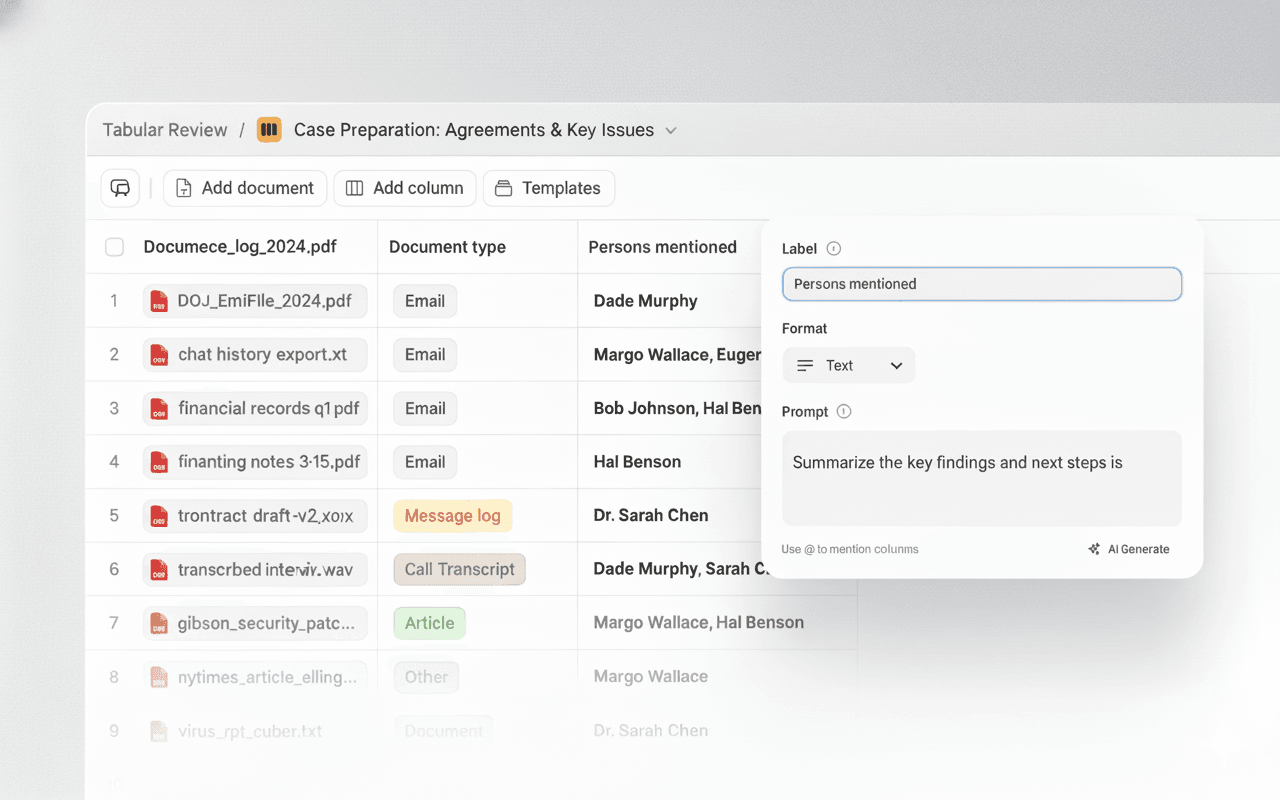Click the Add document button

click(x=244, y=188)
